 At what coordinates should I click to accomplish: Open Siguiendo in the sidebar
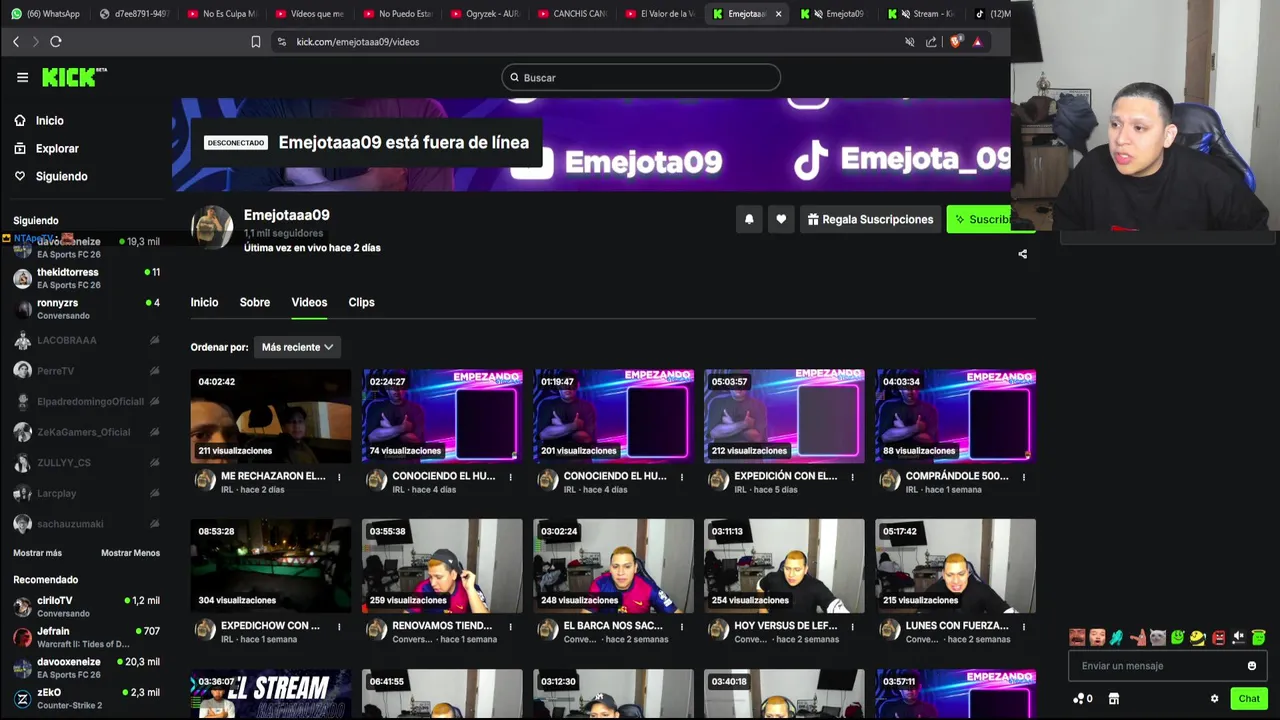(x=61, y=176)
